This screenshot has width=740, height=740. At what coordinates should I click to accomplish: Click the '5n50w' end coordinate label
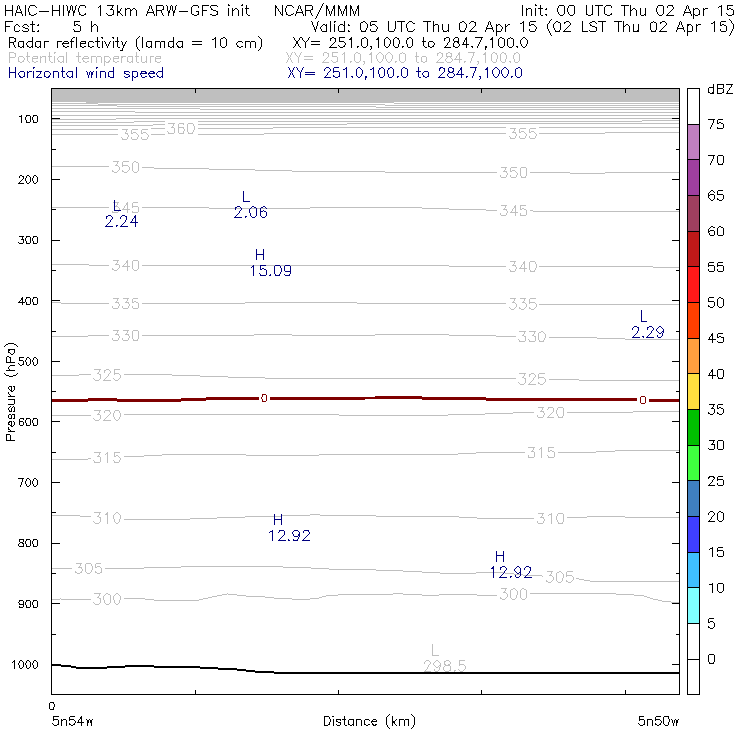point(658,721)
